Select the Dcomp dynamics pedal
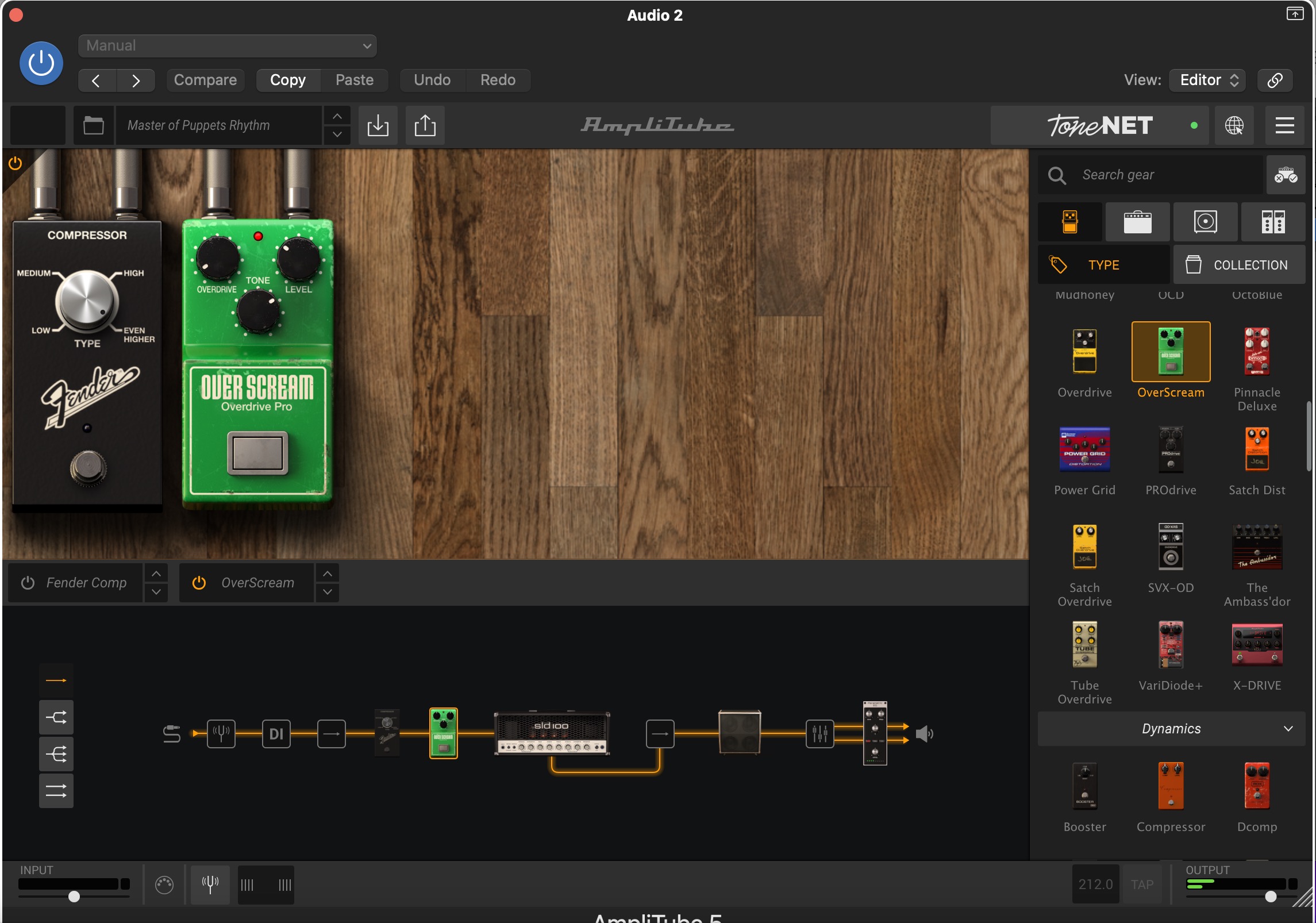 (x=1257, y=786)
